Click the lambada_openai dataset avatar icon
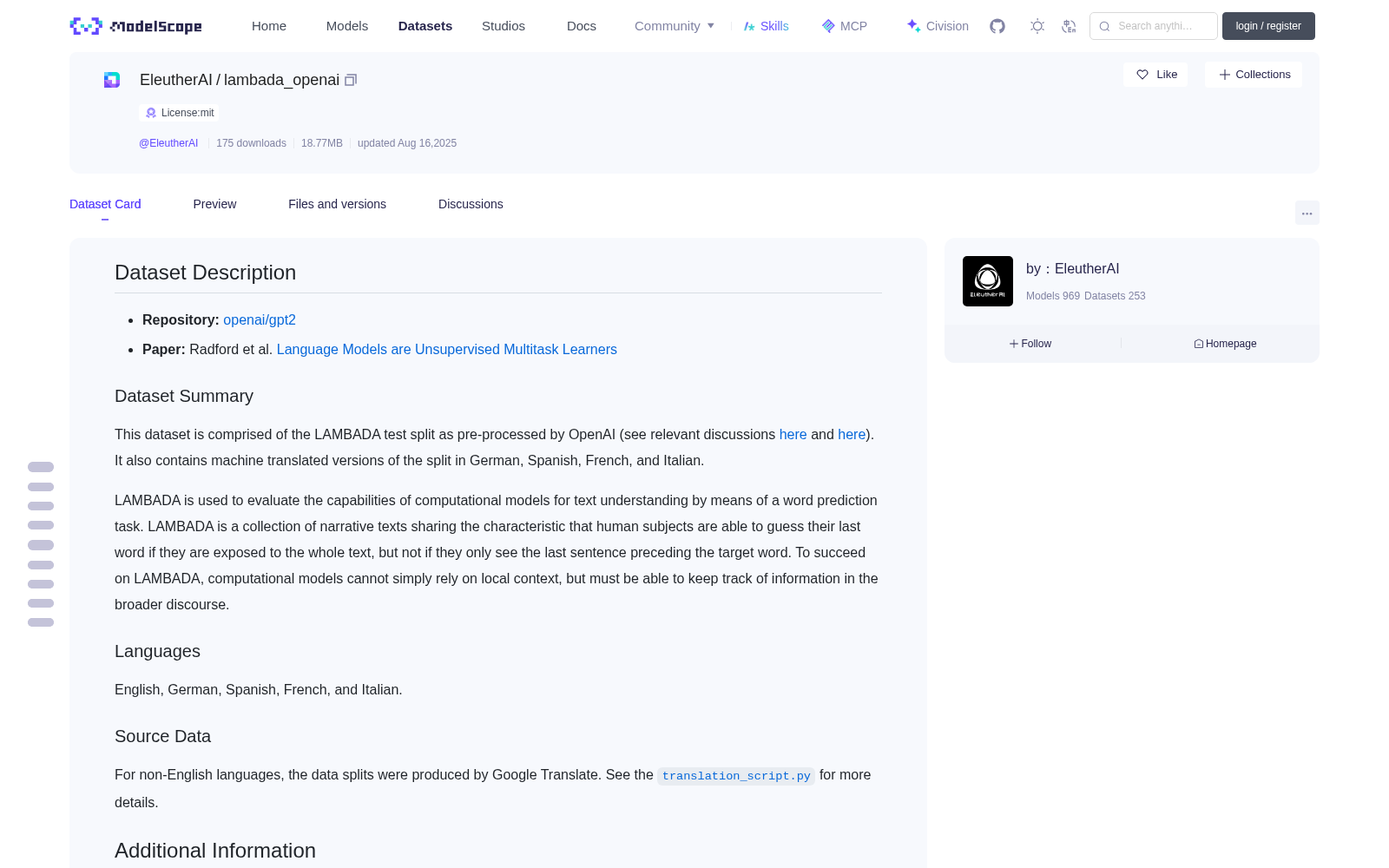The width and height of the screenshot is (1389, 868). tap(112, 80)
